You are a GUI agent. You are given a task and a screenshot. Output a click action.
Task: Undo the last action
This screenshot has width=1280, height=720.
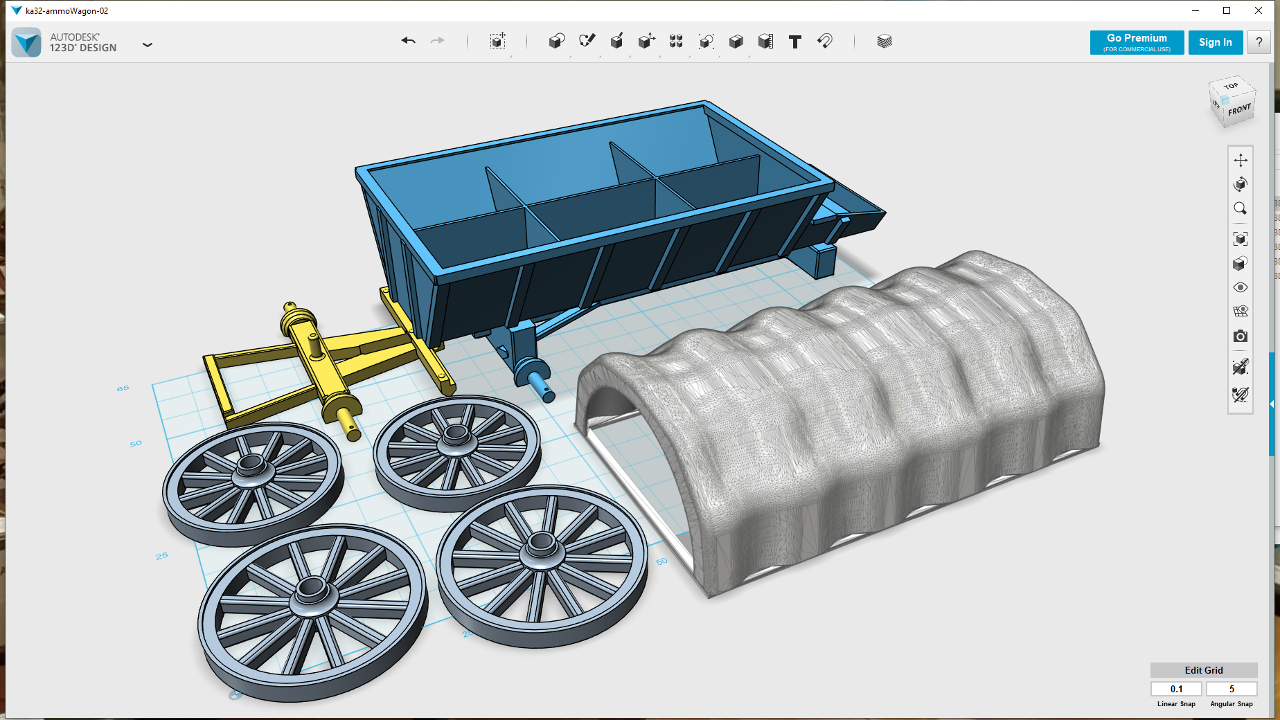click(408, 41)
